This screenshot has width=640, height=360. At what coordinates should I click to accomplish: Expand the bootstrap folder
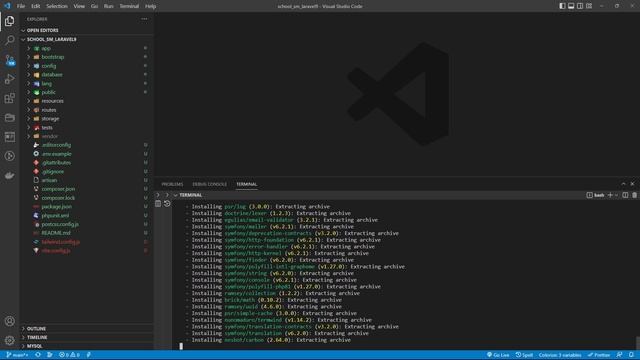pyautogui.click(x=87, y=57)
